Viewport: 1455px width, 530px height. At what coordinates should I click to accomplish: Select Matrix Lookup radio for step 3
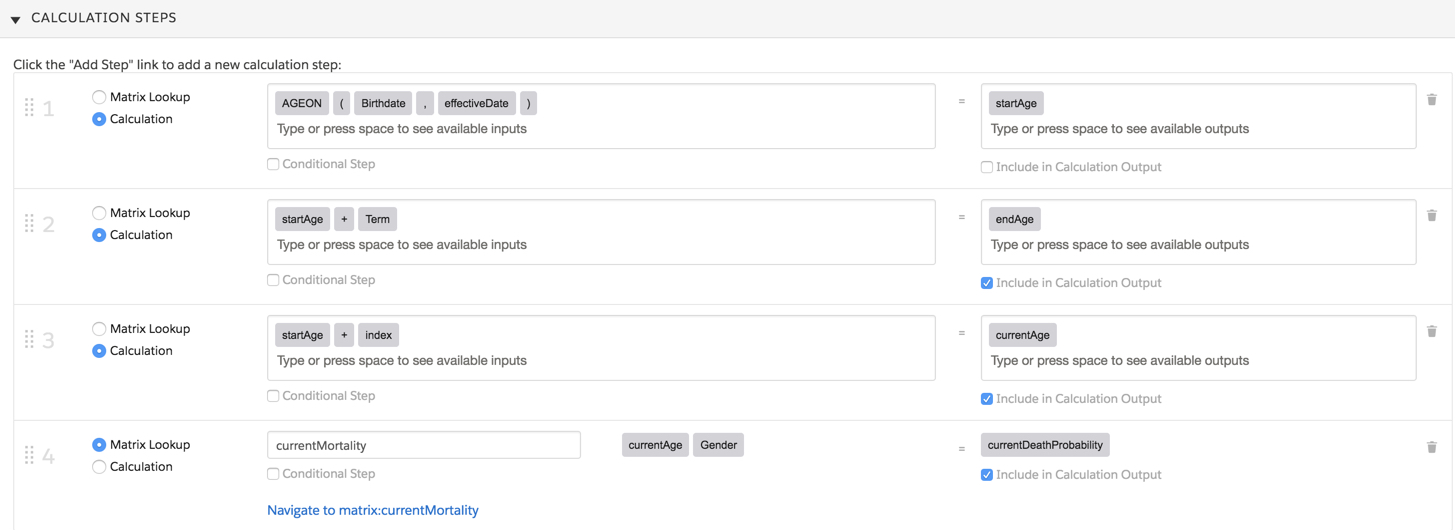pos(99,329)
